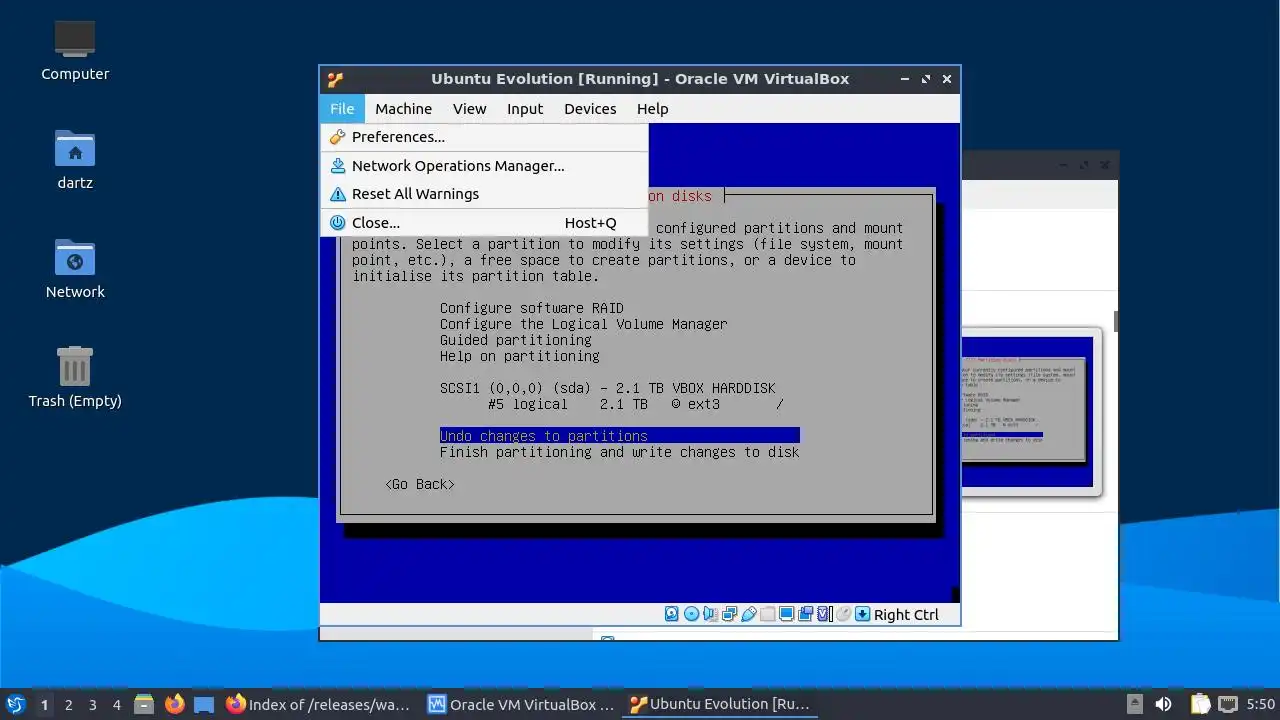1280x720 pixels.
Task: Open Network Operations Manager
Action: (484, 166)
